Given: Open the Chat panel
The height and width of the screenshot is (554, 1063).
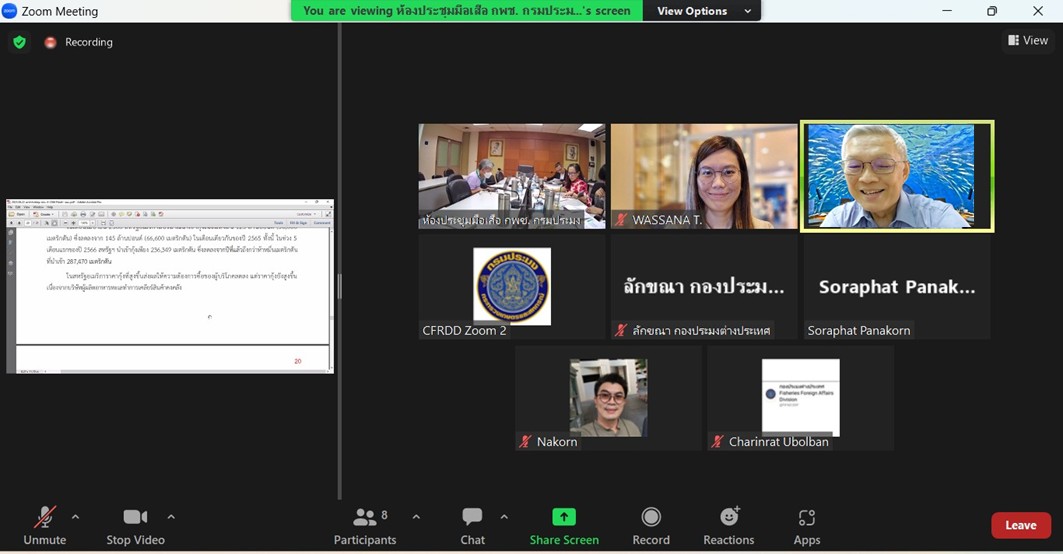Looking at the screenshot, I should (x=472, y=525).
